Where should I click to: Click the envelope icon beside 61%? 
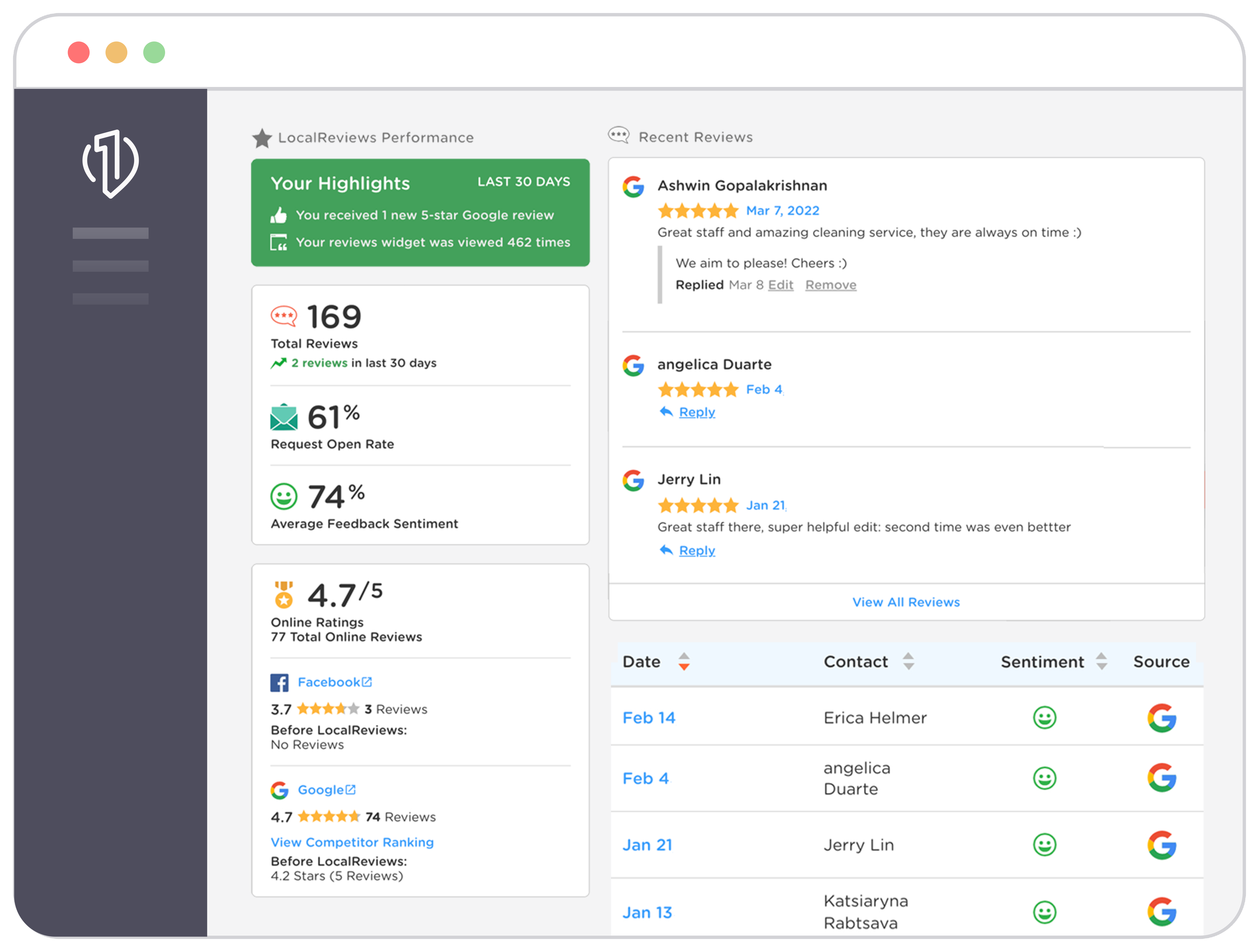tap(283, 417)
